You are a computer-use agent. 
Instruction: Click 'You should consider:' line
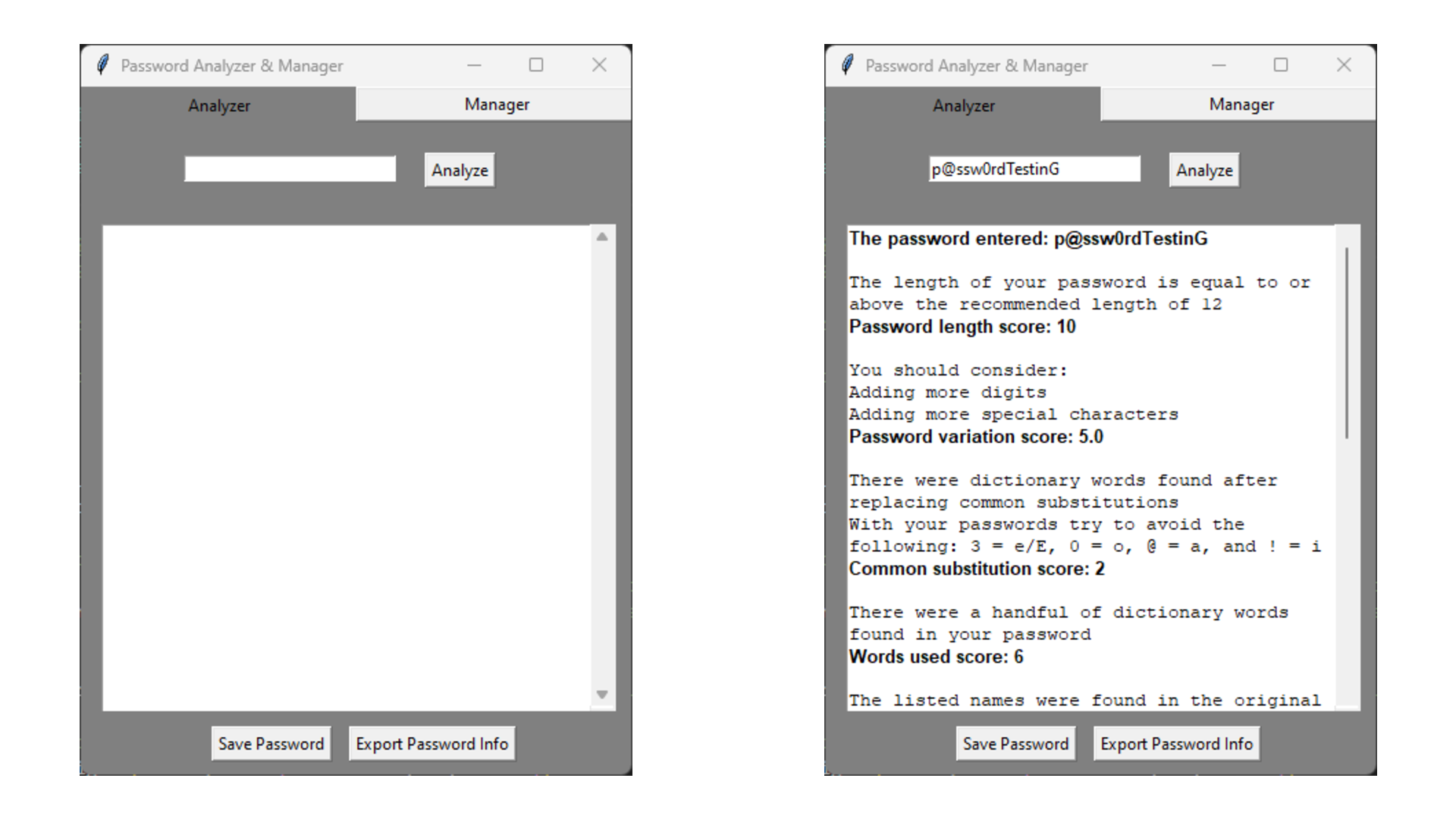(x=958, y=371)
